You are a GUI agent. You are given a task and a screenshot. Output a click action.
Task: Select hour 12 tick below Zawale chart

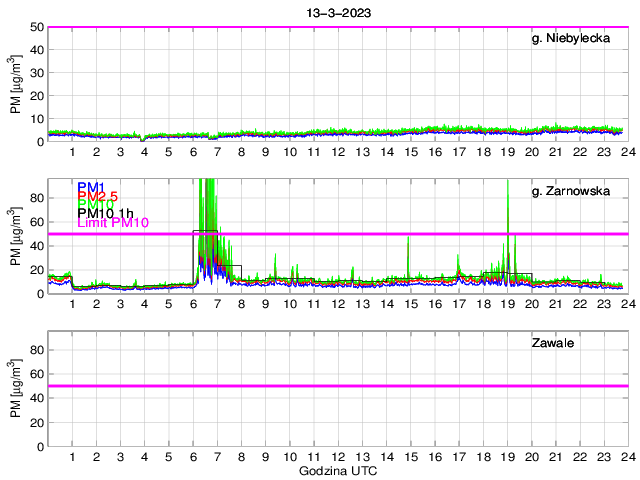(337, 457)
